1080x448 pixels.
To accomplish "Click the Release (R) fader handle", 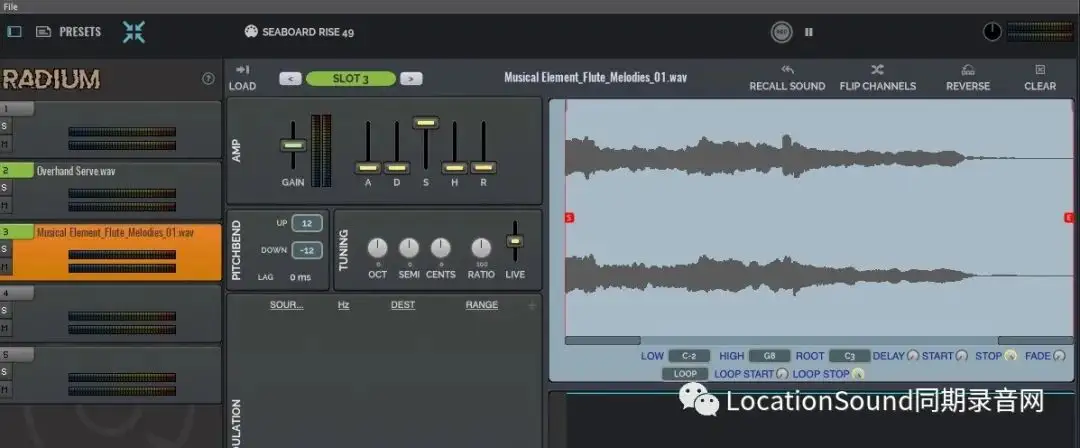I will (x=484, y=167).
